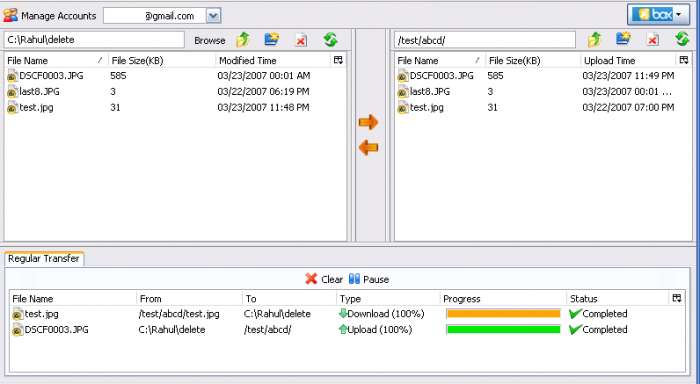Click local test.jpg file icon
The height and width of the screenshot is (384, 700).
[12, 108]
